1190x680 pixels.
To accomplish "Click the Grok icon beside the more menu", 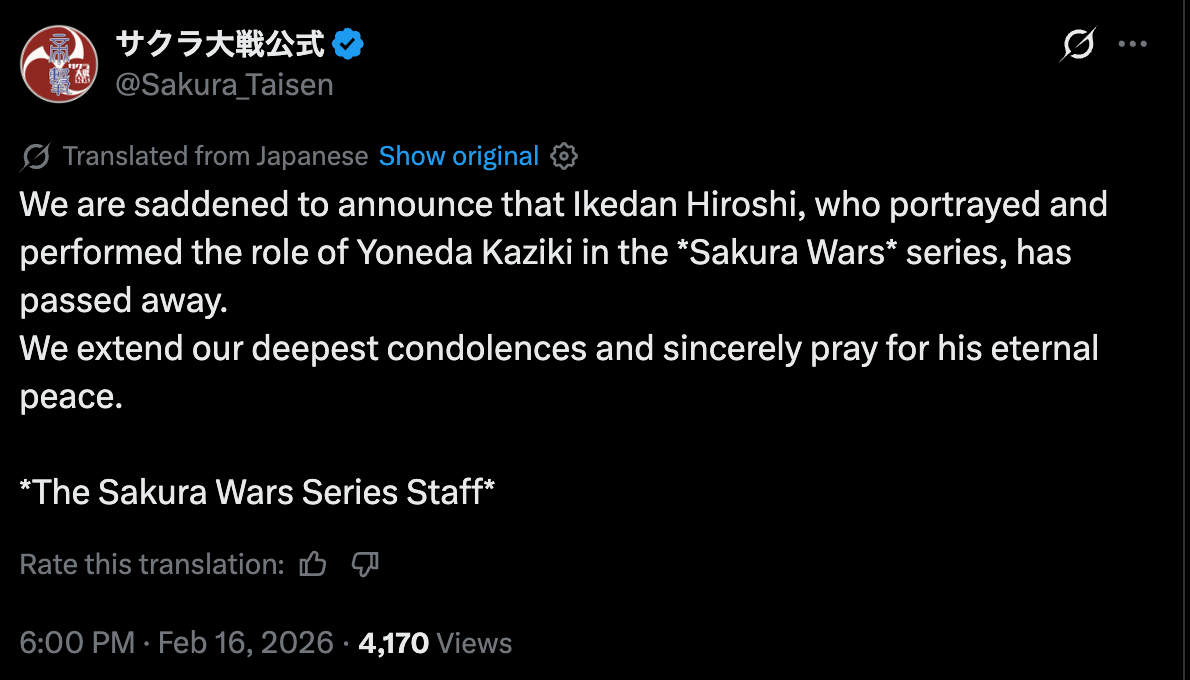I will tap(1078, 45).
